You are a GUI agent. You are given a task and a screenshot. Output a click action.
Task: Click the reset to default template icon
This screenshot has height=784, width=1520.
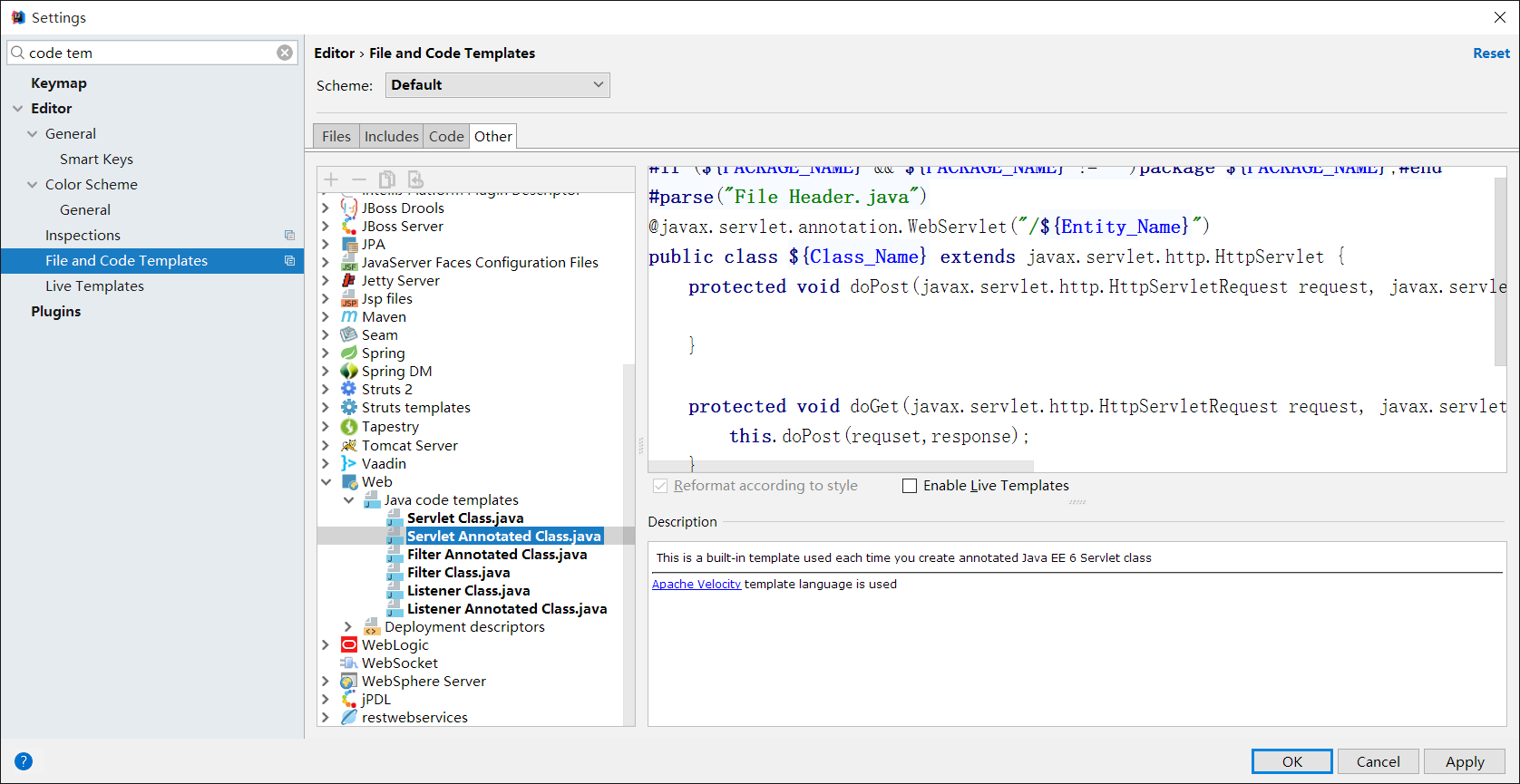click(415, 179)
